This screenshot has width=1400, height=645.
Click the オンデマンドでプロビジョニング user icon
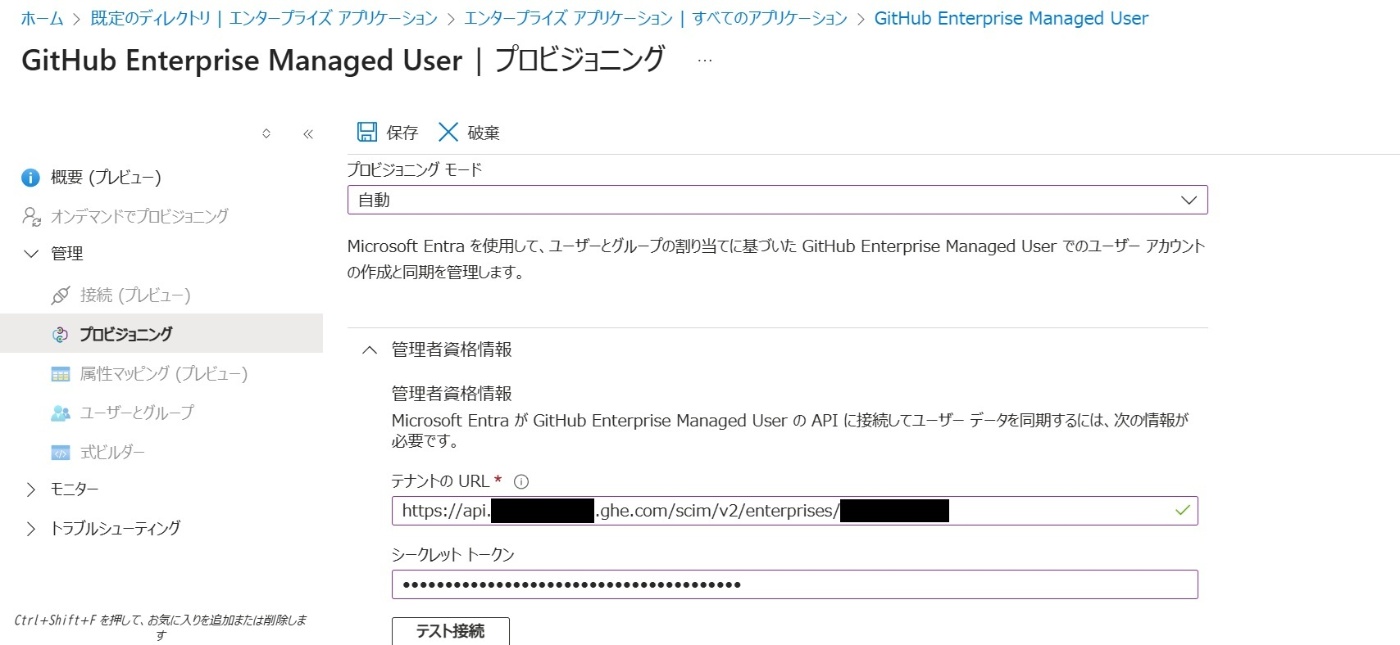pos(31,216)
